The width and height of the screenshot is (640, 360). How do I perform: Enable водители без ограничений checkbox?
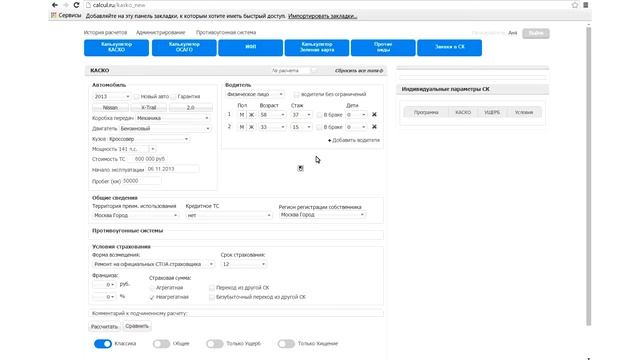click(x=297, y=94)
